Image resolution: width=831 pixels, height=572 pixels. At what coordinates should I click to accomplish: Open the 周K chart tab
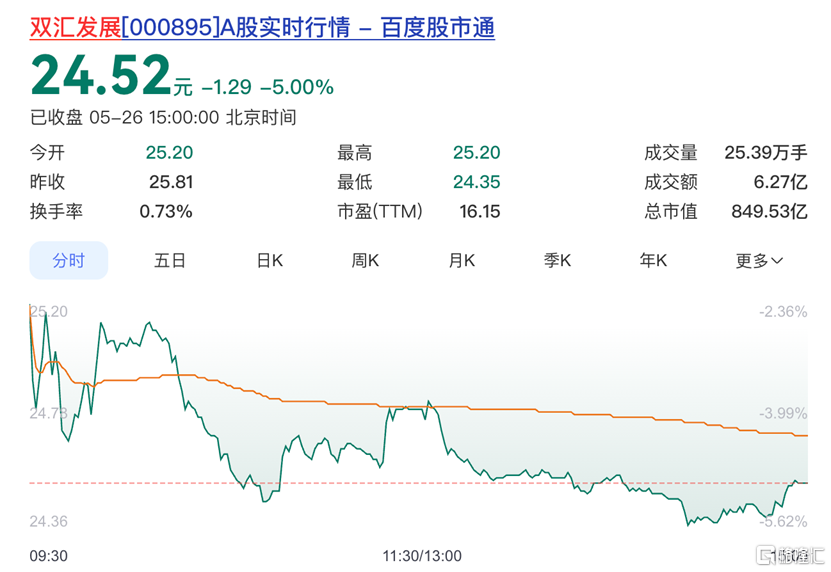coord(365,260)
